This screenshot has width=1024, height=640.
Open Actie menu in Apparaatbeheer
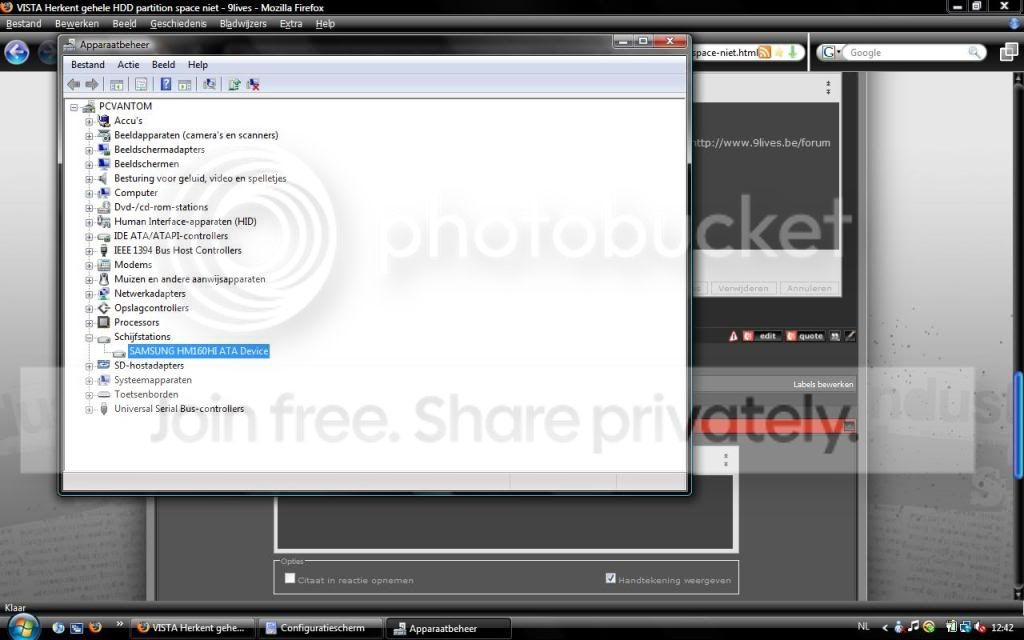(x=128, y=65)
